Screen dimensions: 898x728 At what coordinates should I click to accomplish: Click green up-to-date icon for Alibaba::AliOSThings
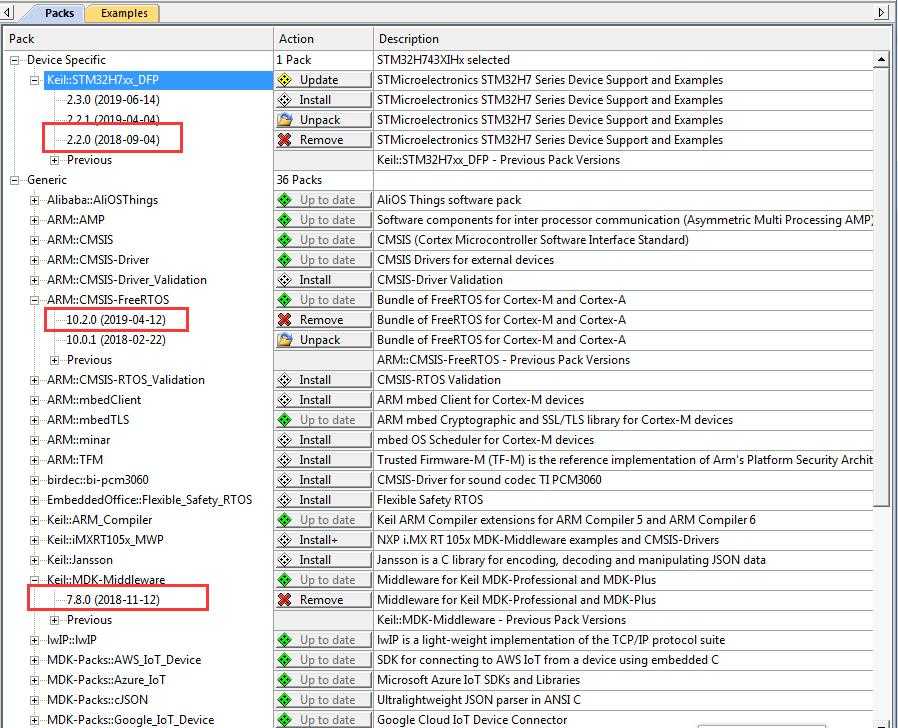point(285,200)
